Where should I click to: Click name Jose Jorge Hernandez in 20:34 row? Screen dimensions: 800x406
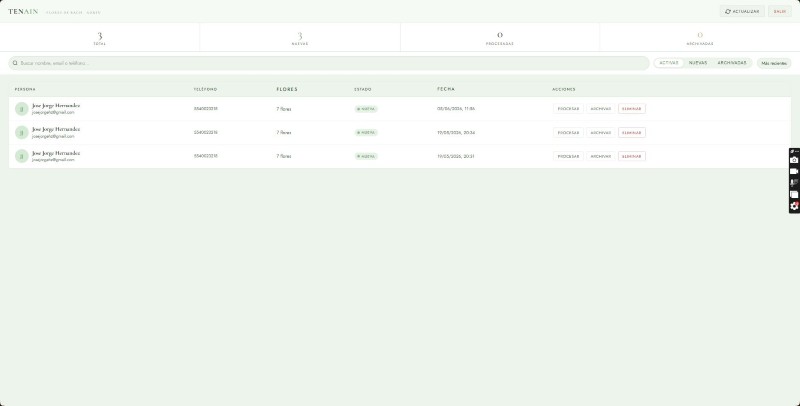[56, 129]
